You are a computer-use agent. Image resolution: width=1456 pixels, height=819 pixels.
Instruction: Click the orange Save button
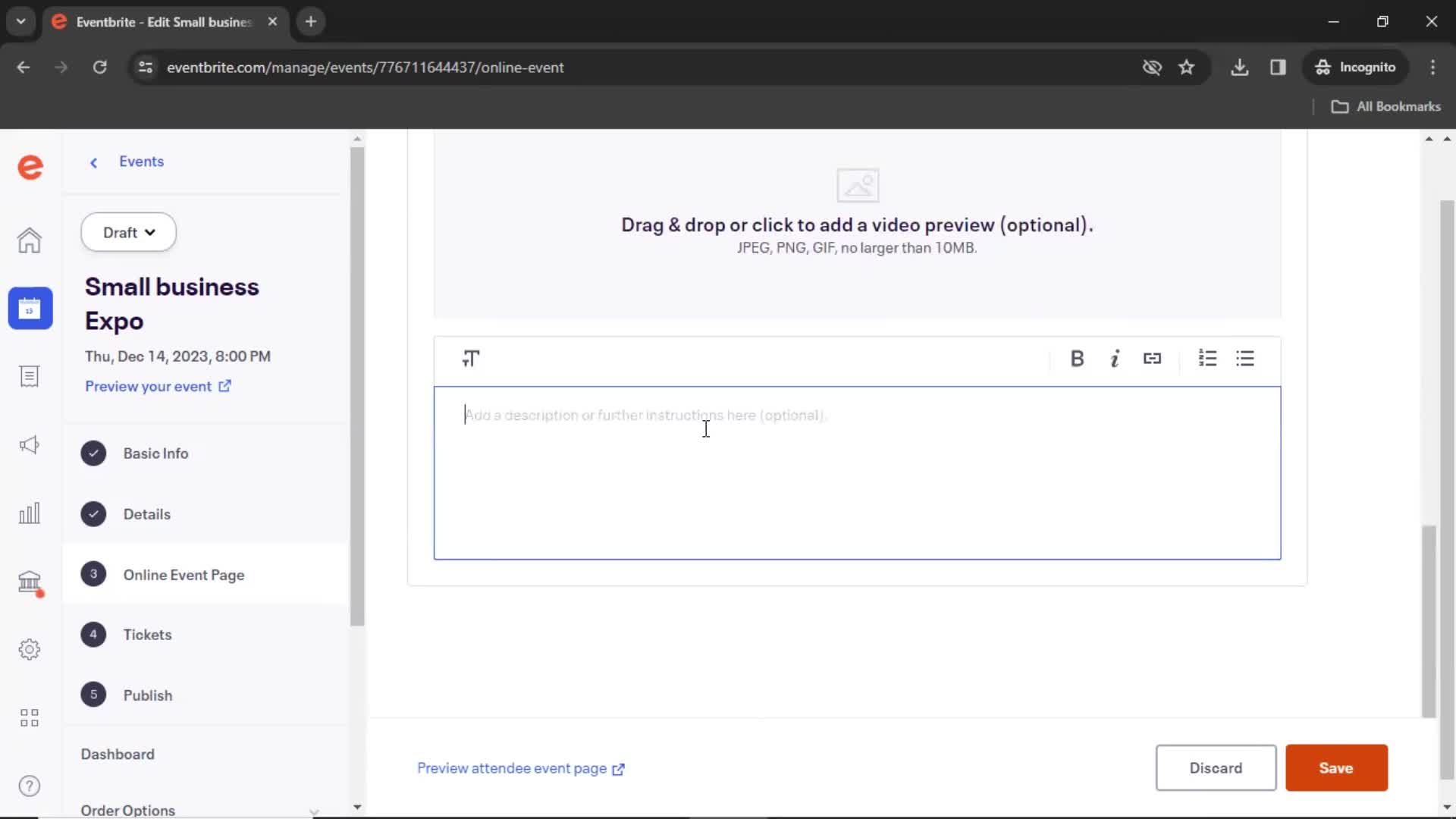(x=1336, y=767)
